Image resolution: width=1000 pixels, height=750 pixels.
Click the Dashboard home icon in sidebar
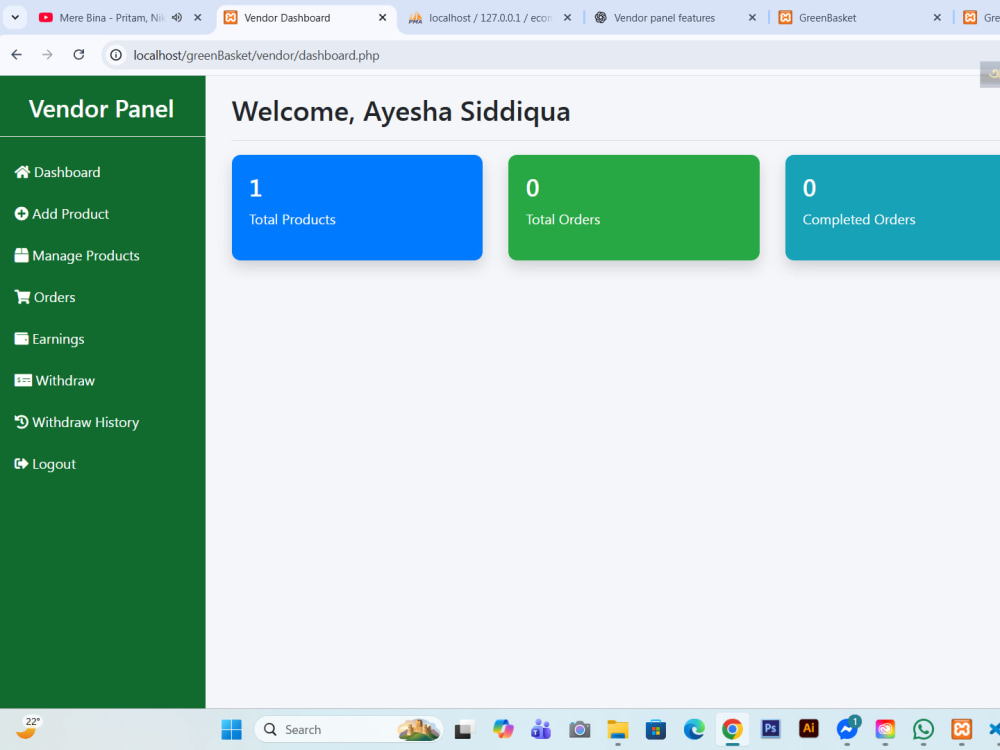(22, 172)
